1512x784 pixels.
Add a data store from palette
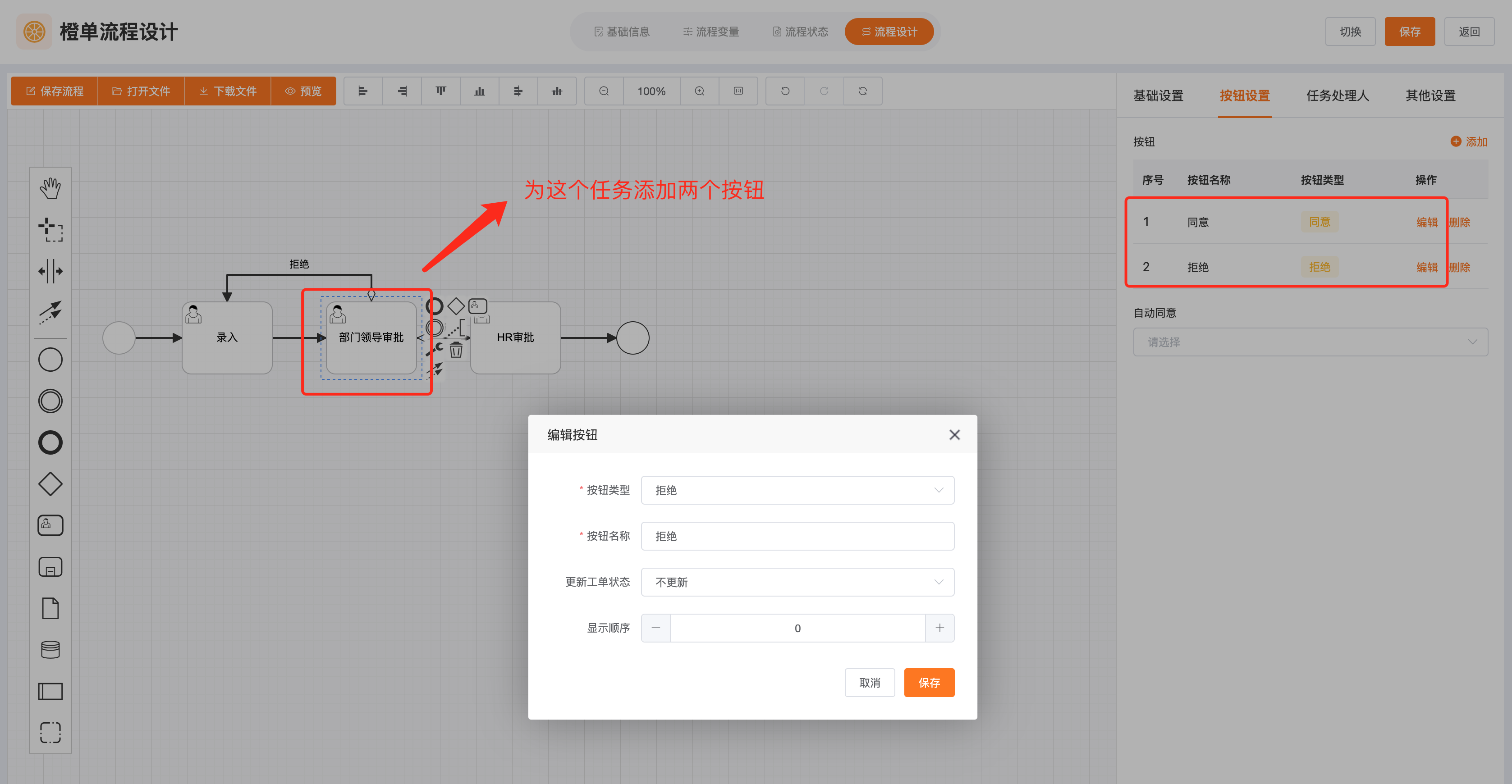click(x=50, y=650)
